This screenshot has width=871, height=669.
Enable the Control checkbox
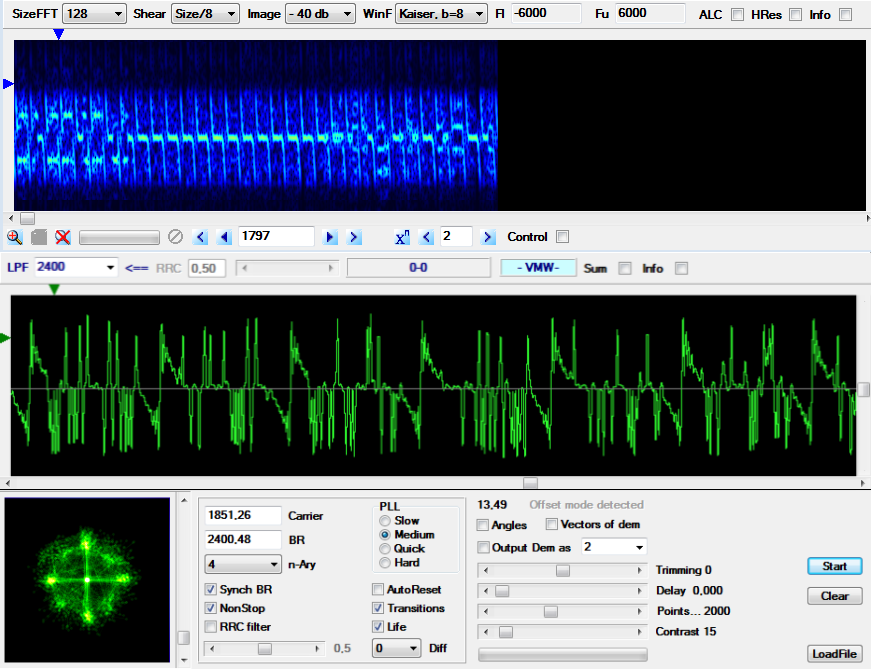pos(563,237)
